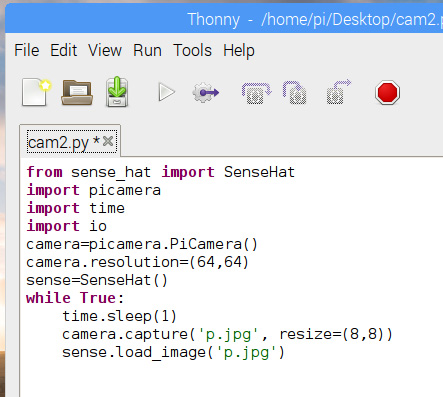Run current script with play icon
This screenshot has height=397, width=443.
pyautogui.click(x=166, y=92)
